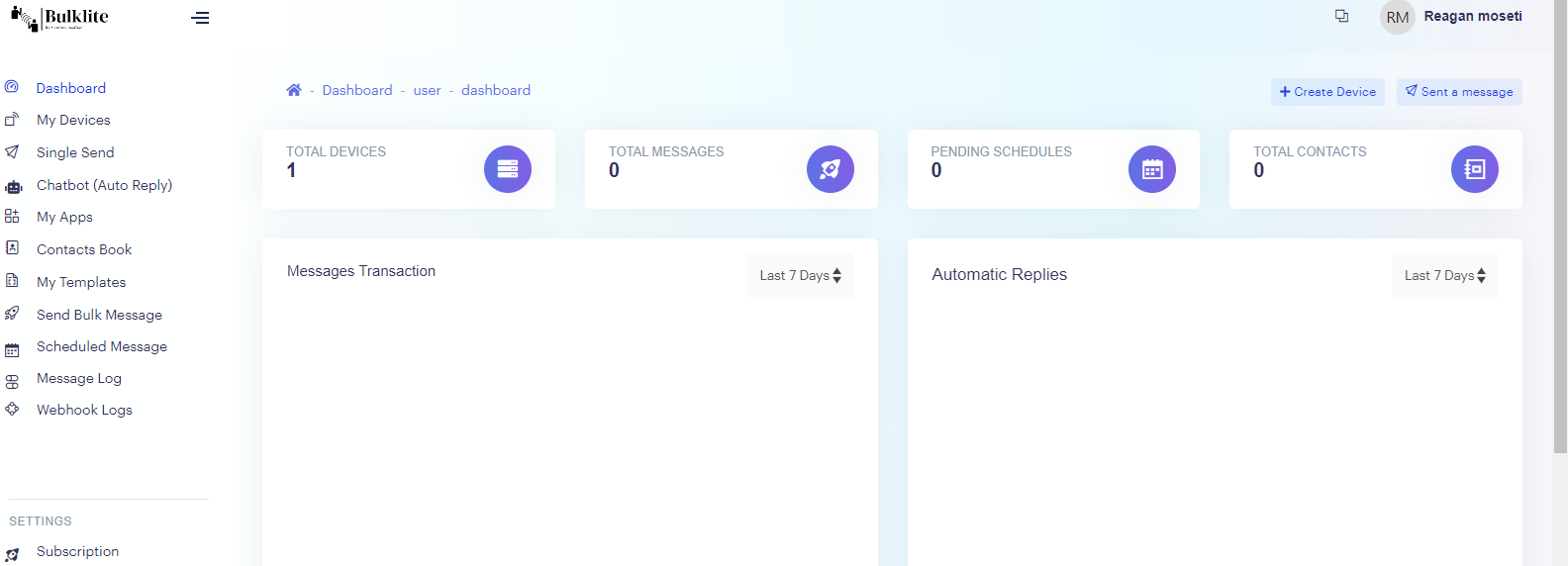The image size is (1568, 566).
Task: Click the Chatbot robot sidebar icon
Action: point(13,186)
